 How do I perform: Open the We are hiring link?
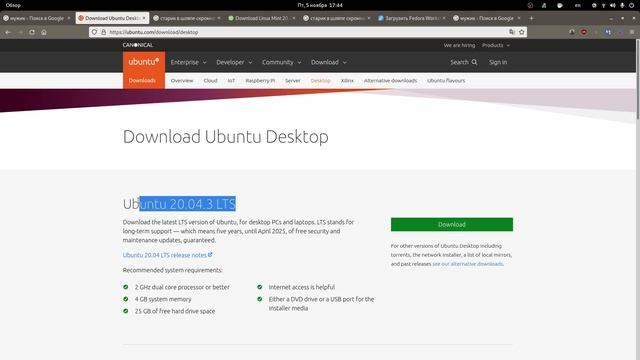click(x=459, y=45)
